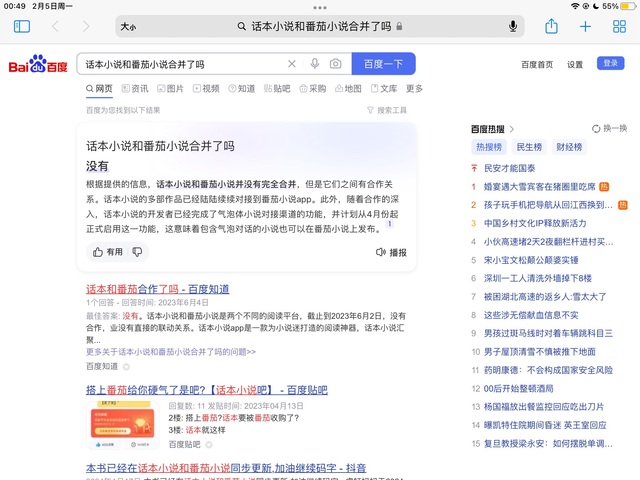Open the 本书已经在话本小说和番茄小说同步更新 抖音 result

coord(226,468)
